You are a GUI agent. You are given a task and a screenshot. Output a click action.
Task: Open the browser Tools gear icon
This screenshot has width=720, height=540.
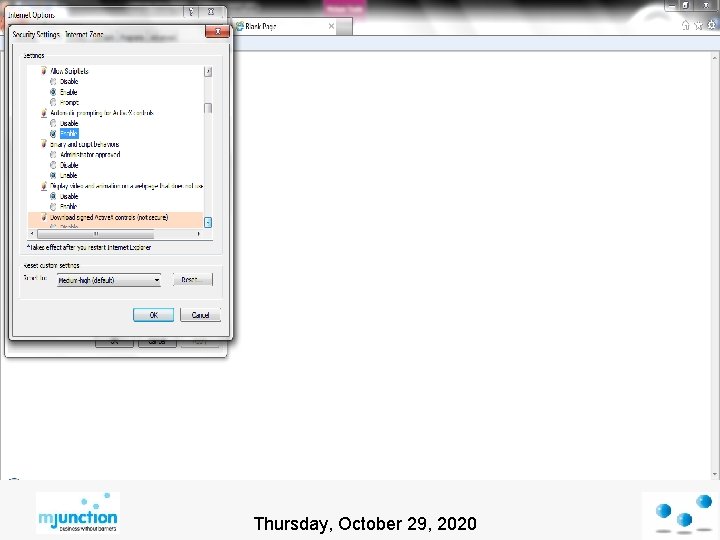(x=711, y=25)
